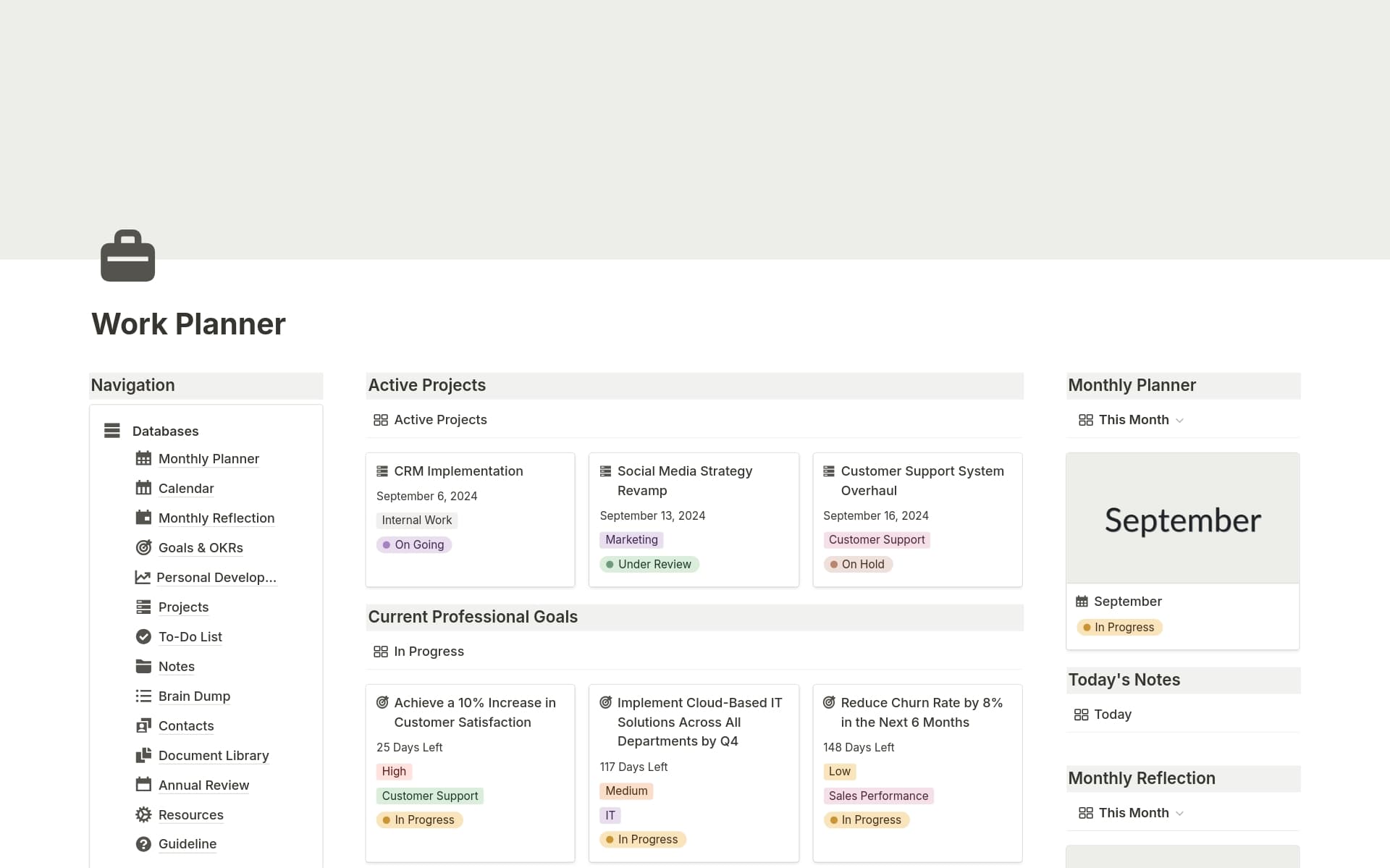
Task: Click the Under Review status on Social Media card
Action: (649, 564)
